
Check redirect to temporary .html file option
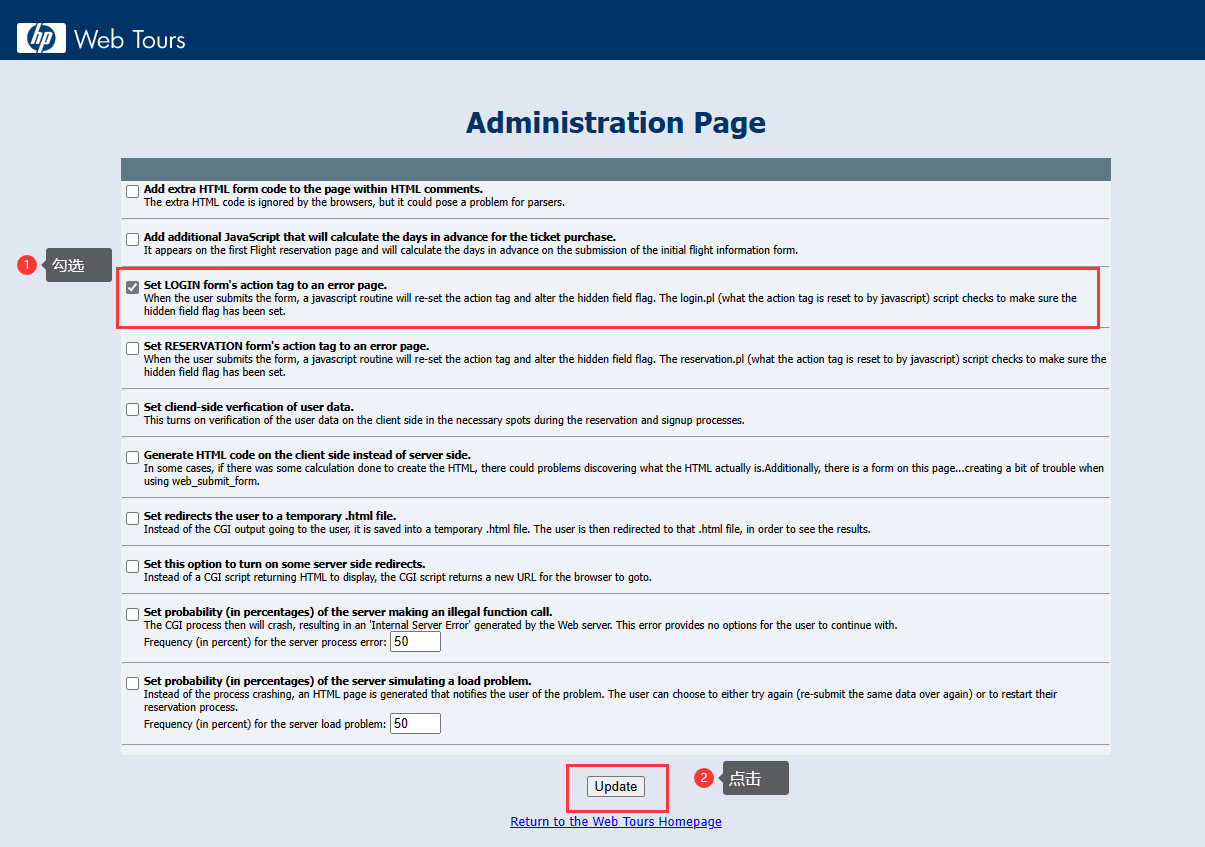[x=132, y=518]
